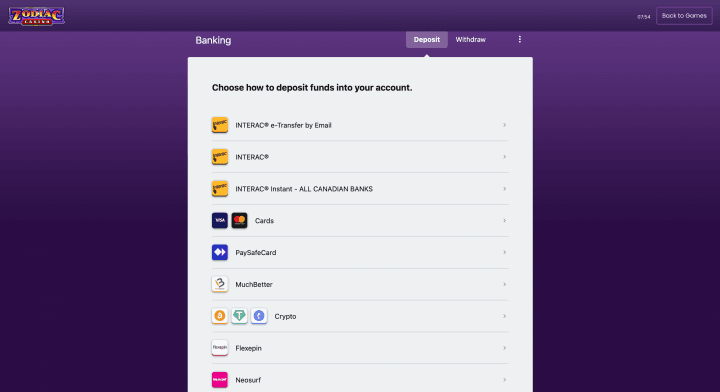The image size is (720, 392).
Task: Click the Interac Instant Canadian banks icon
Action: [x=219, y=189]
